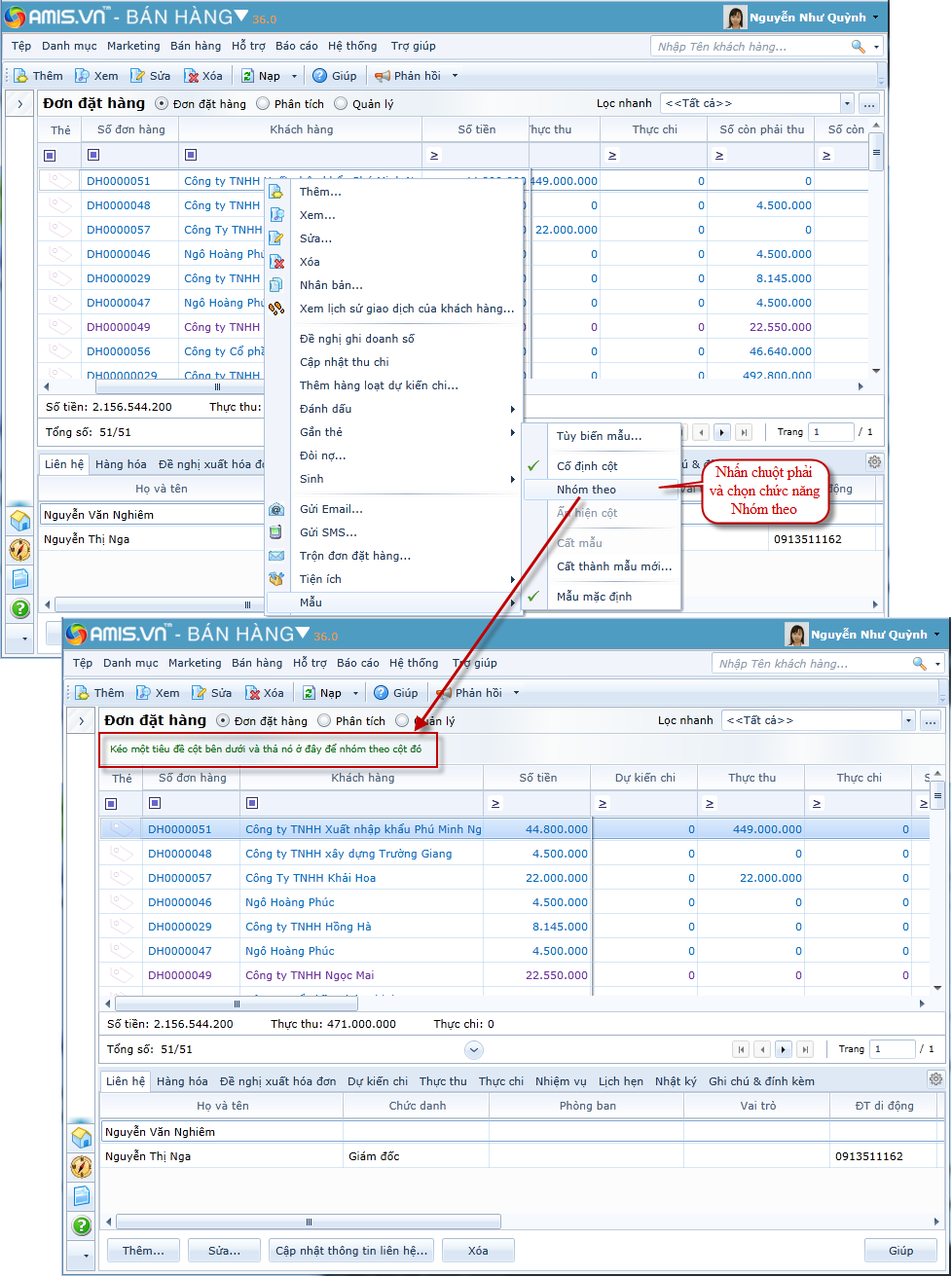The image size is (952, 1277).
Task: Open Nguyễn Như Quỳnh user dropdown in upper window
Action: click(x=875, y=18)
